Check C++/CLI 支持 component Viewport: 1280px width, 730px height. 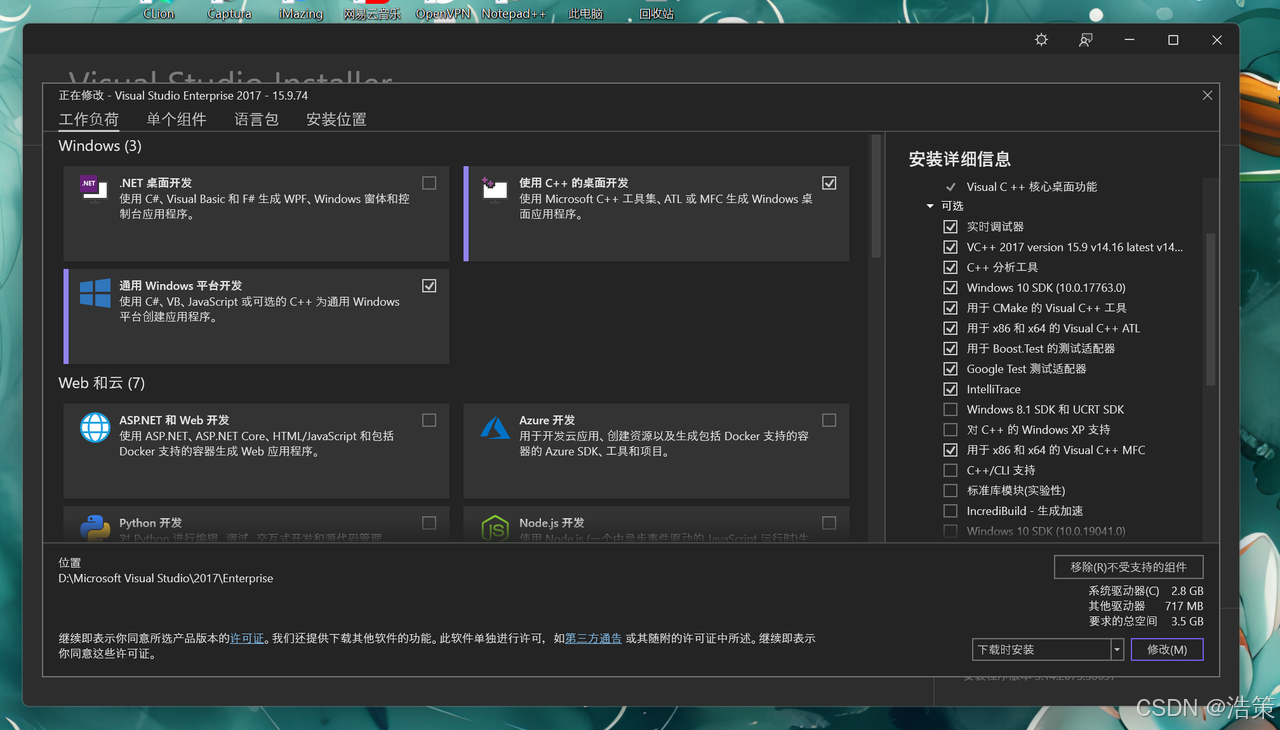click(950, 470)
